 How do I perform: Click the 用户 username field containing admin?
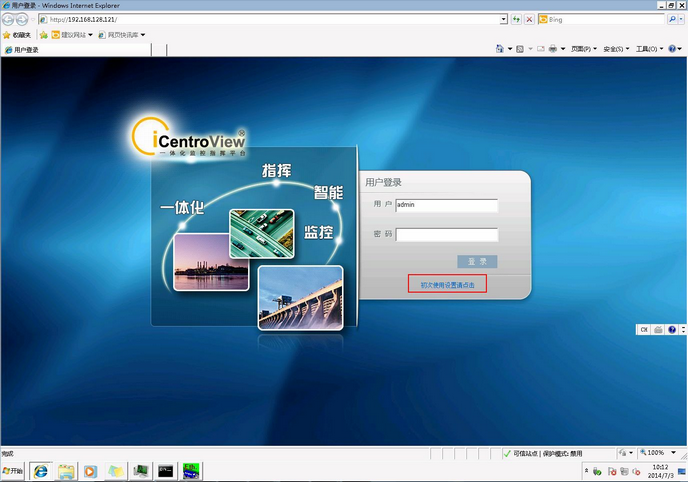coord(447,205)
